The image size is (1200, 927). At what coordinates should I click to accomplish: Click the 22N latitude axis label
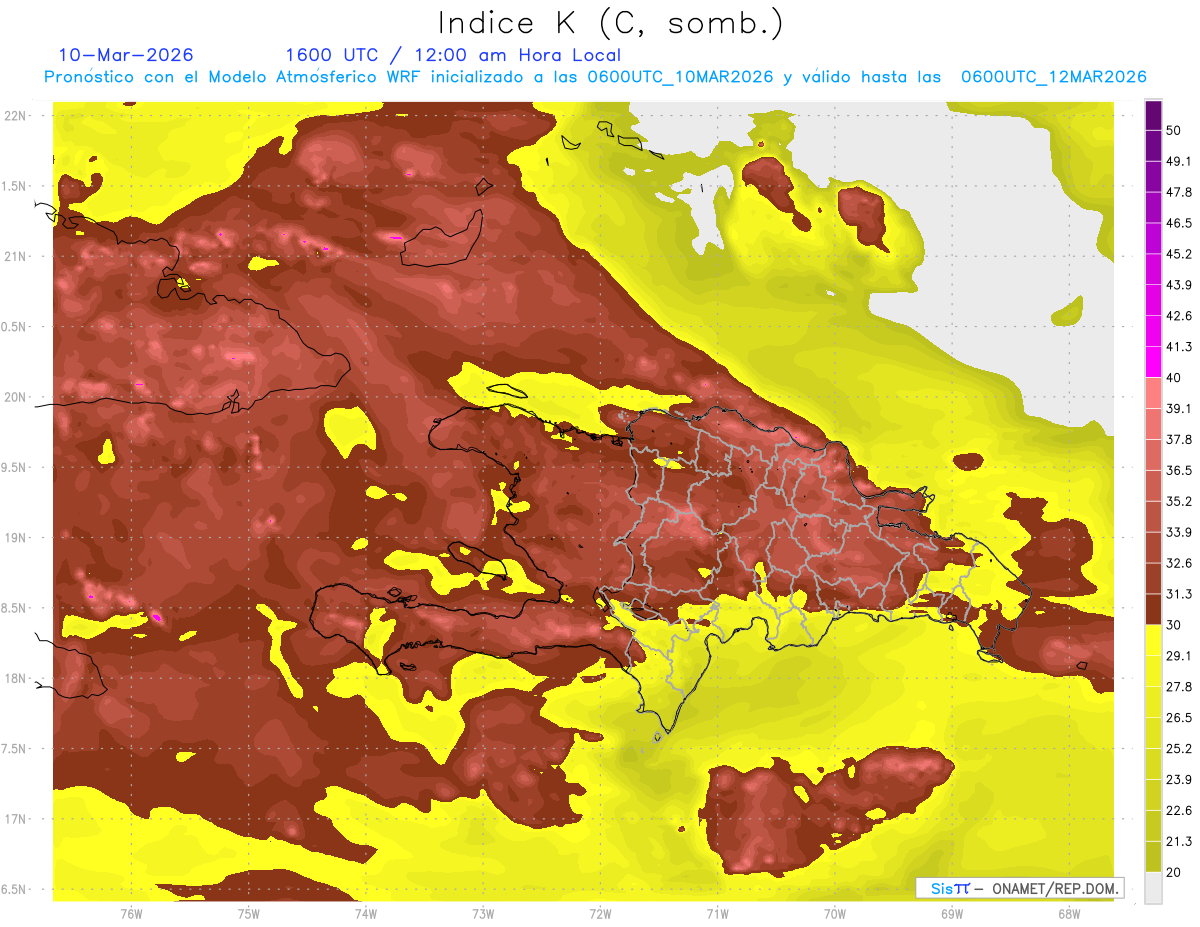(15, 115)
